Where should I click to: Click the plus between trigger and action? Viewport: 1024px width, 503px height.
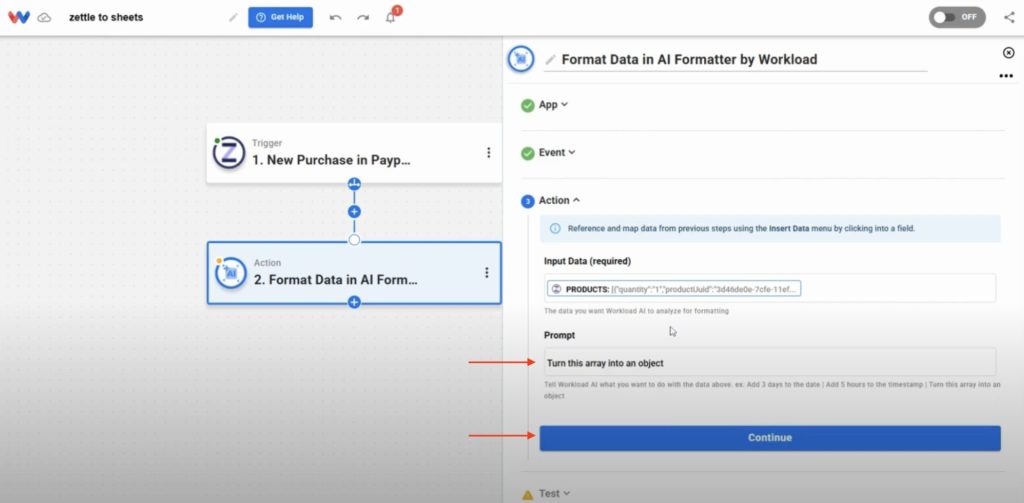pos(354,212)
